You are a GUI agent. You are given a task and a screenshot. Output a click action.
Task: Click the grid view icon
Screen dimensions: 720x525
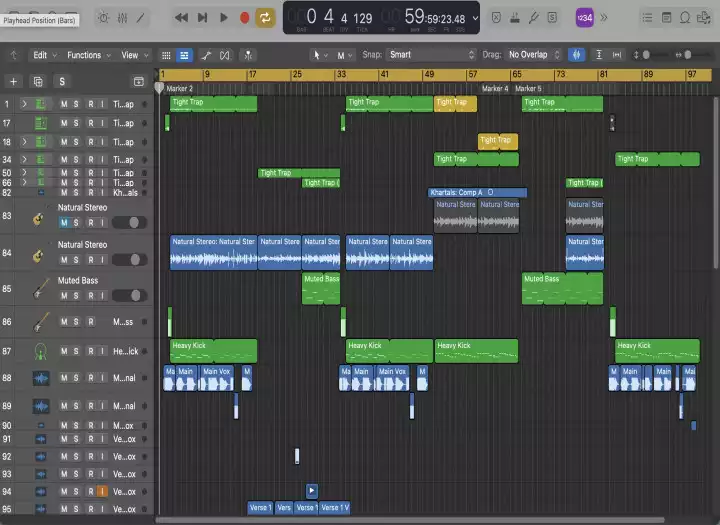[166, 56]
